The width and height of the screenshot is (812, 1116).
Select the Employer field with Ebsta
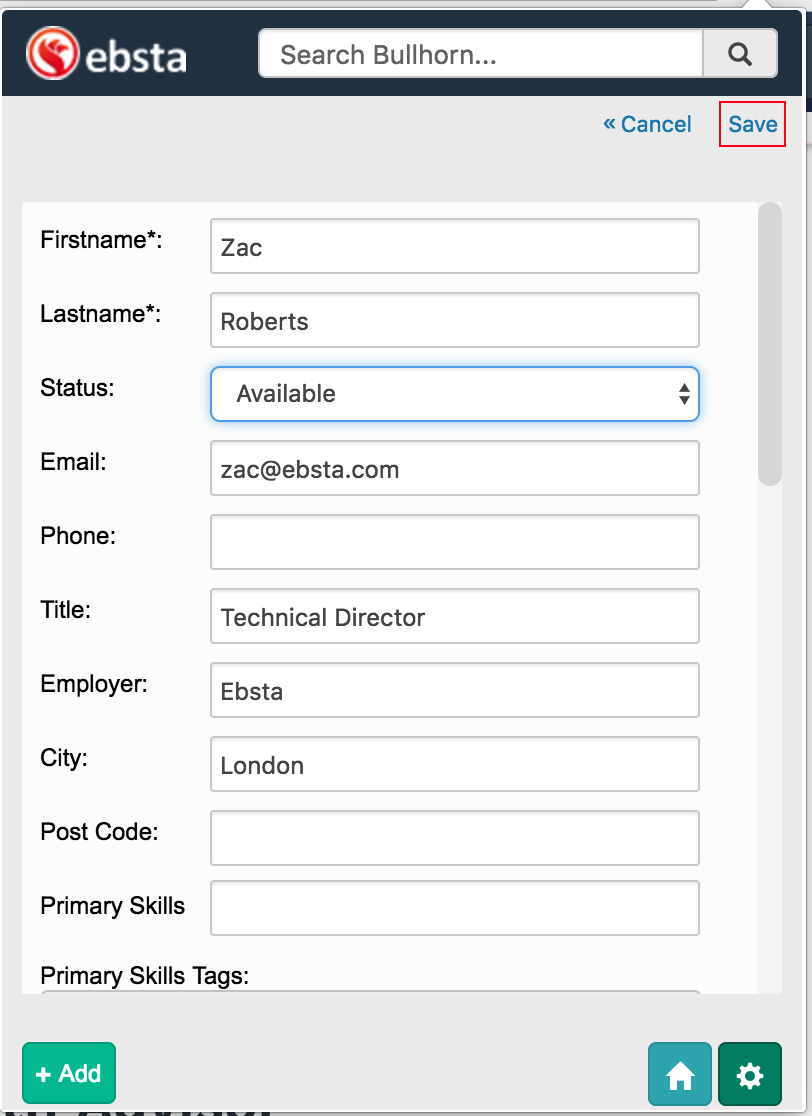pos(454,691)
